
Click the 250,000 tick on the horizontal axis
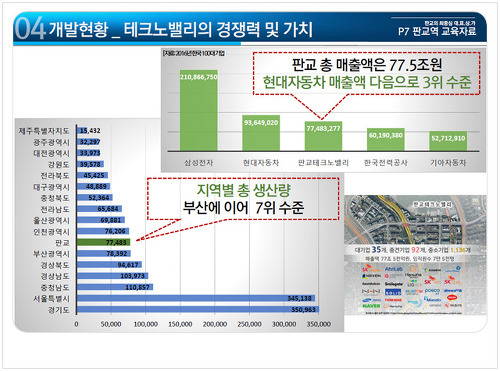(250, 324)
